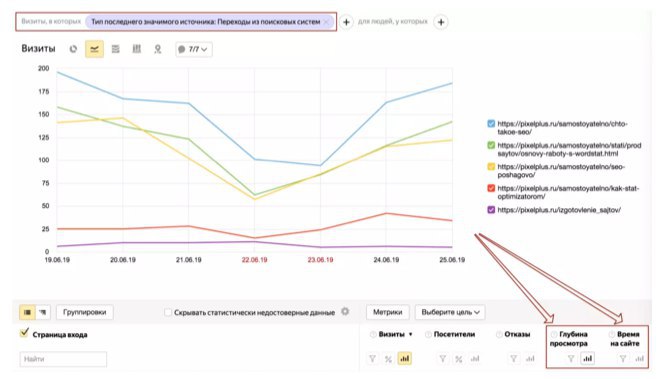Open izgotovlenie_sajtov URL in legend
The image size is (662, 379).
click(559, 210)
